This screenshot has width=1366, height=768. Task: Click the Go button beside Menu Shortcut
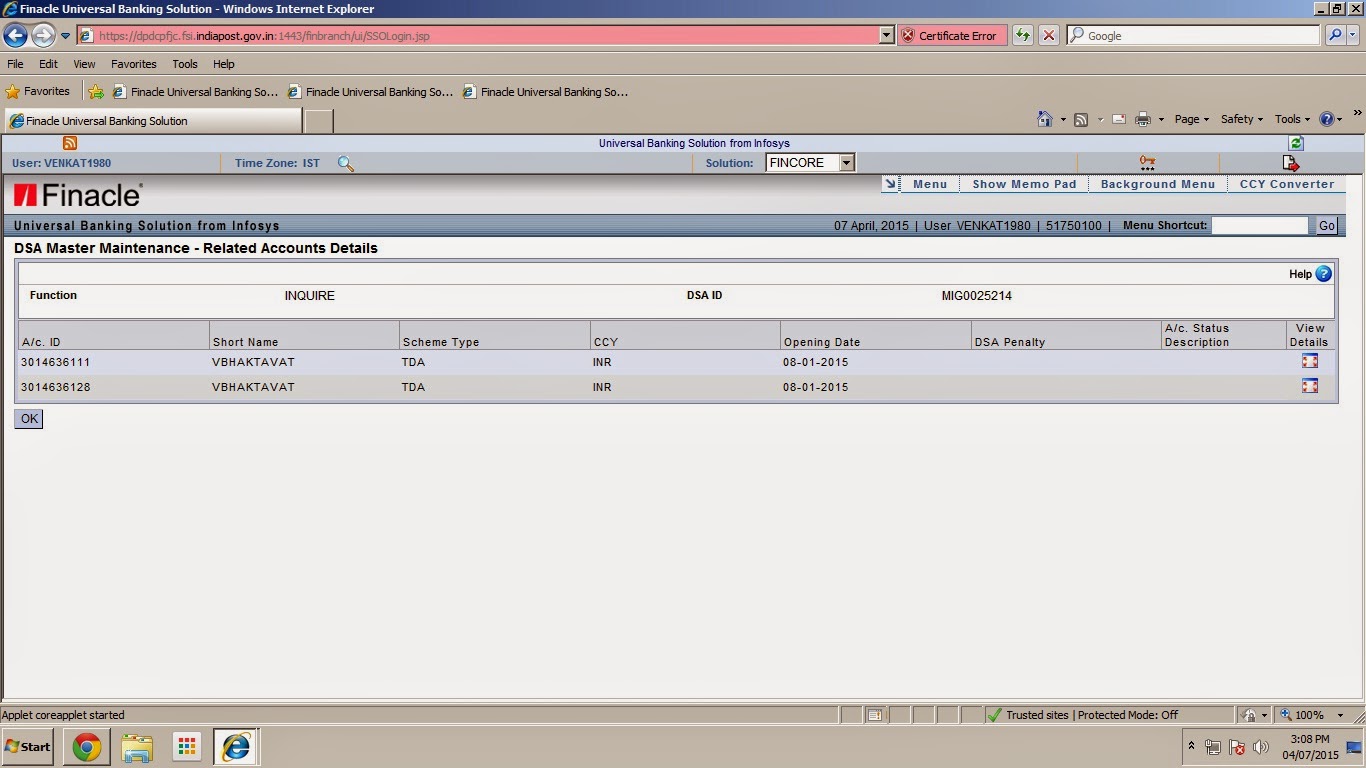1326,225
